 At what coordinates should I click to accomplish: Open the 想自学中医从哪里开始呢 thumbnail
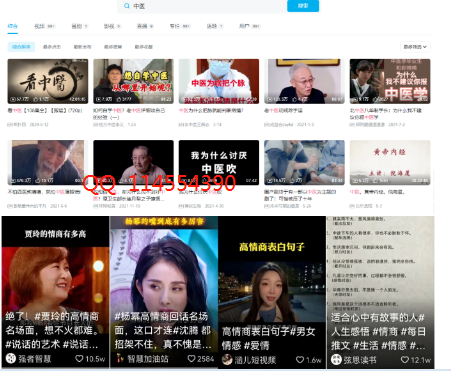133,81
